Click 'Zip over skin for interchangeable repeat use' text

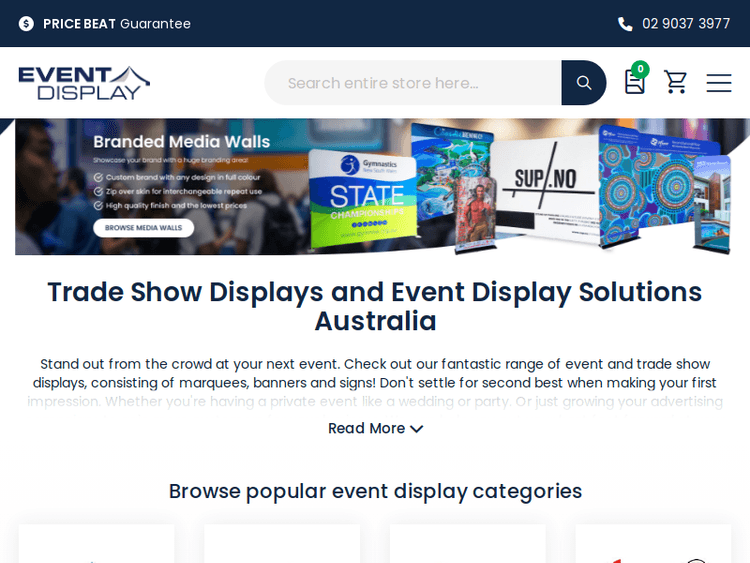[x=184, y=191]
